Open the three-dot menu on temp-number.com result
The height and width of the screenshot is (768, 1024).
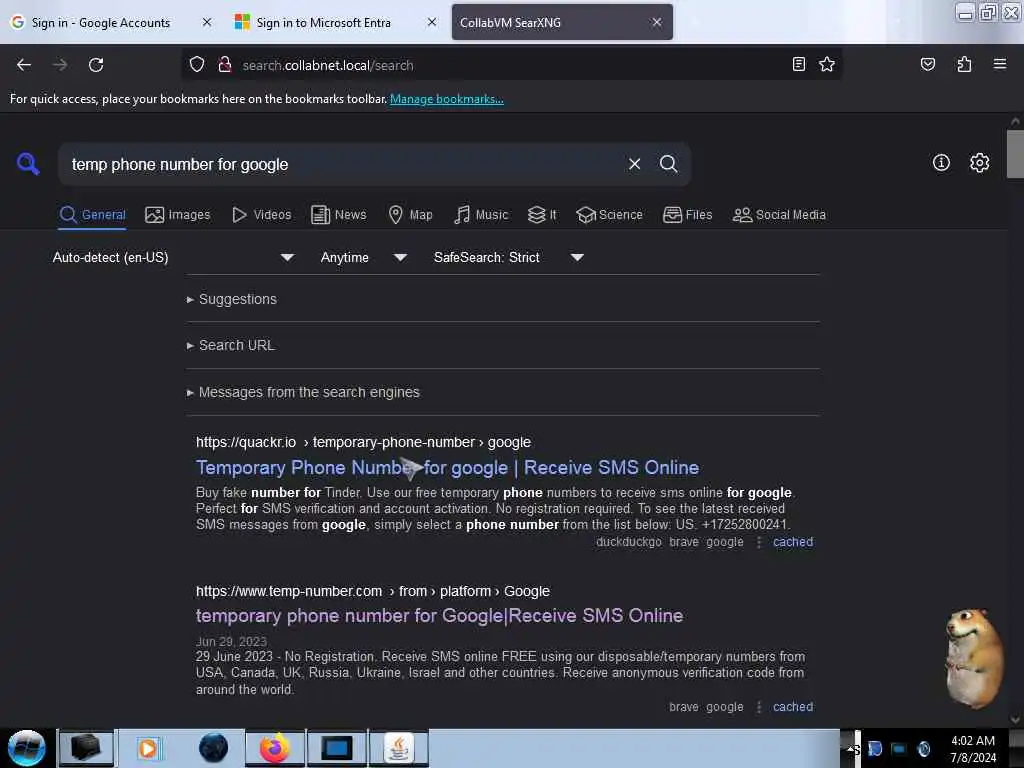(759, 707)
